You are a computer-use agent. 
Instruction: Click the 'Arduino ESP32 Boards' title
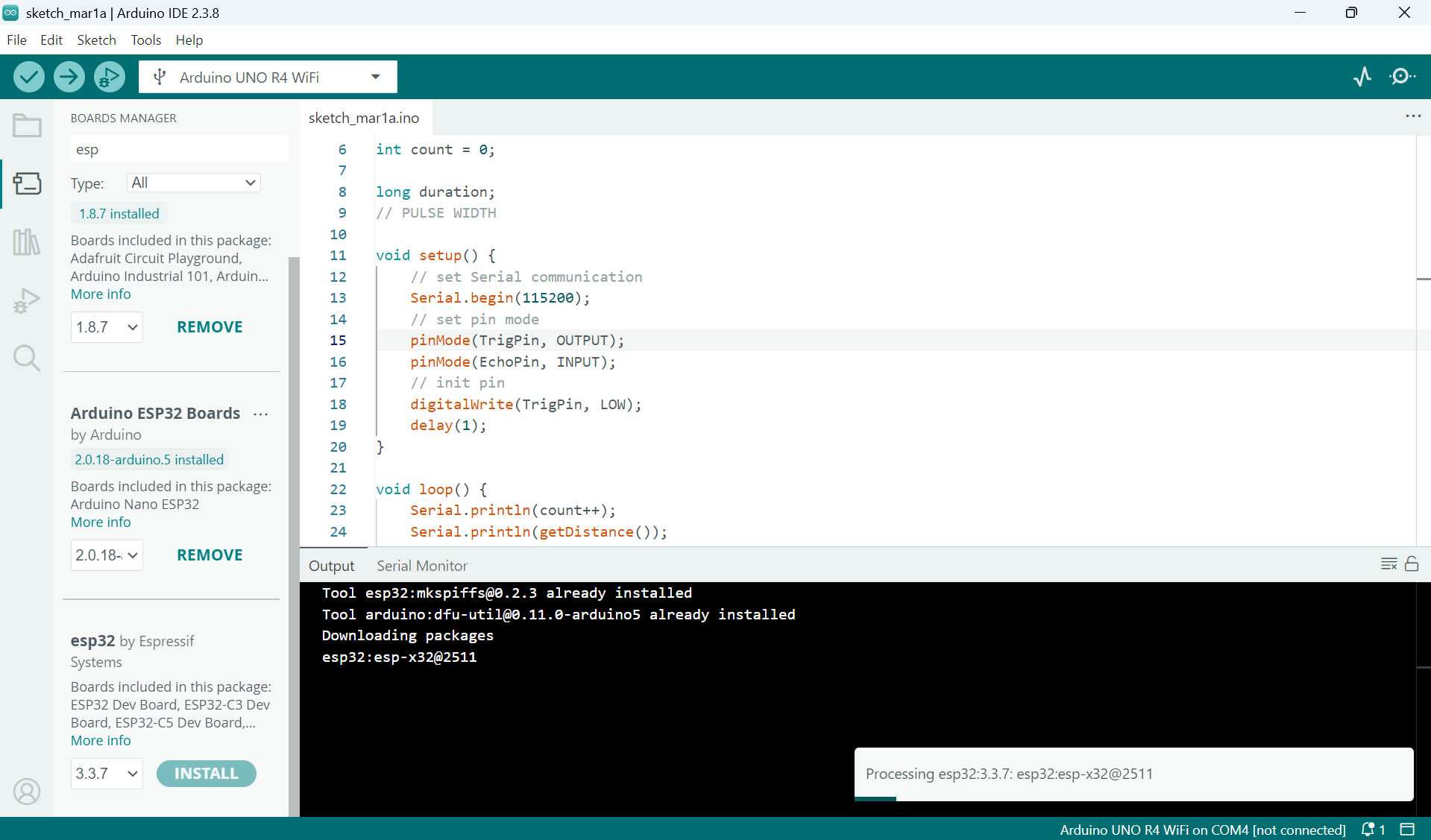[156, 414]
